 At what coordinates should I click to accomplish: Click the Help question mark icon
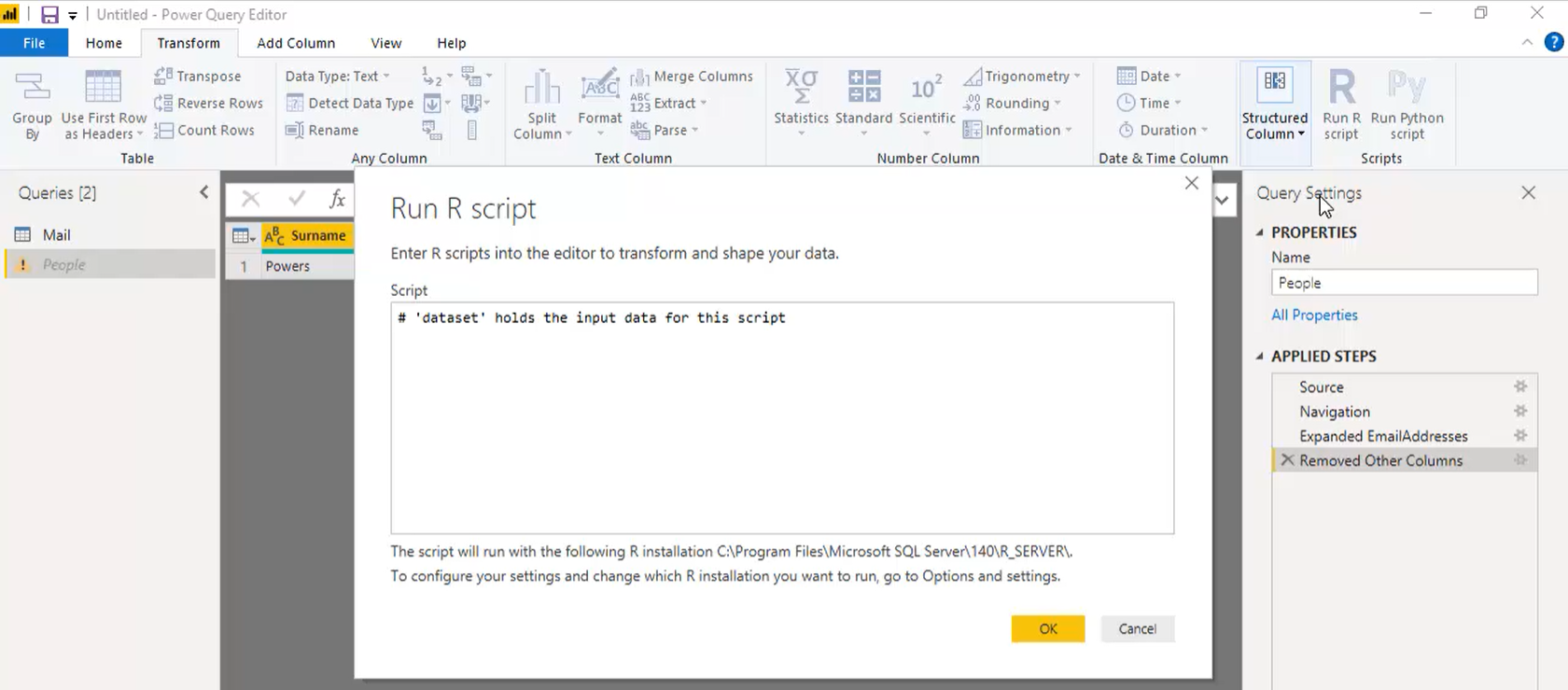[x=1554, y=42]
